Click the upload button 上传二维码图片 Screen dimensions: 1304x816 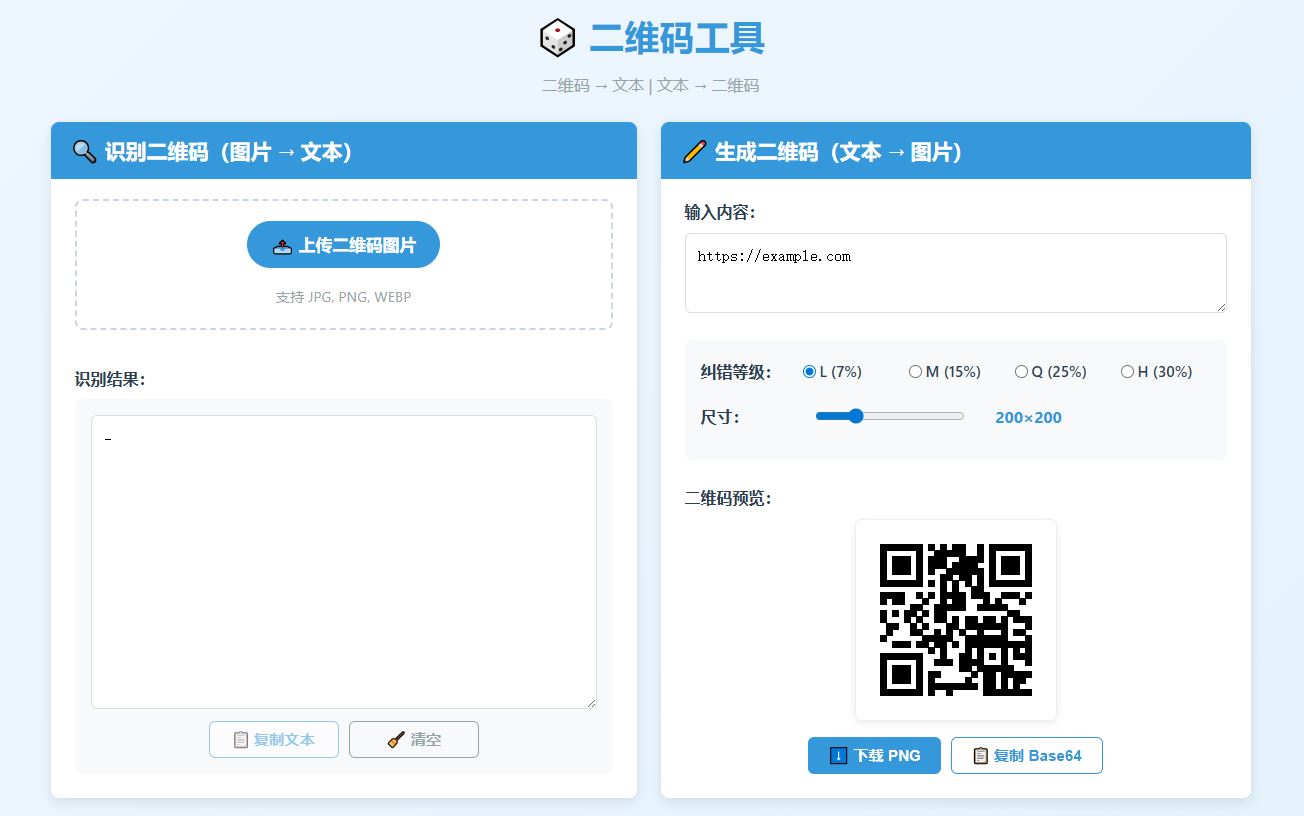click(x=343, y=245)
